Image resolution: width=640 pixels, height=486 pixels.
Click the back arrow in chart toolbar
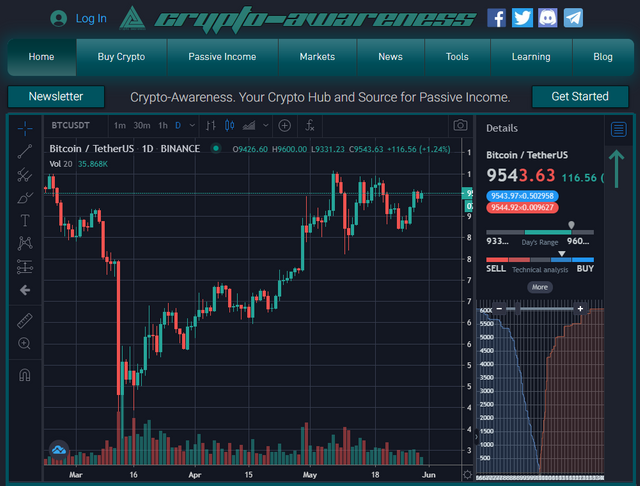25,290
